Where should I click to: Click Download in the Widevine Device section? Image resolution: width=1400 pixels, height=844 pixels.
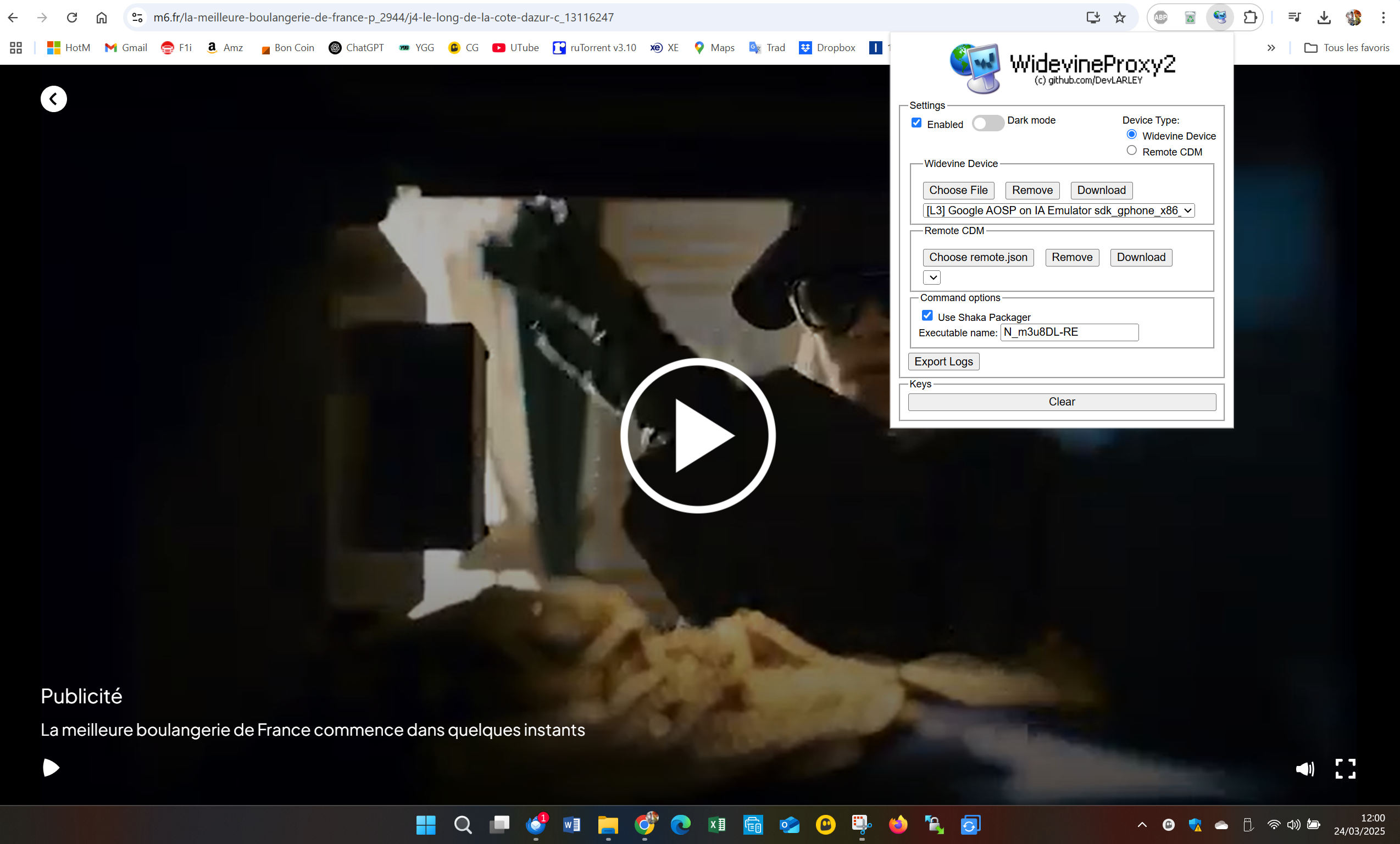(x=1101, y=191)
